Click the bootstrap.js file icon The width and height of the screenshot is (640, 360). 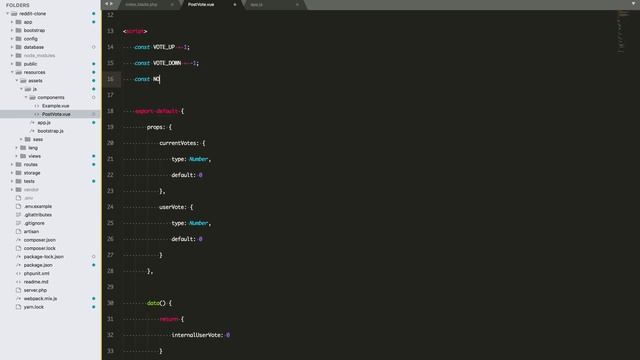33,131
